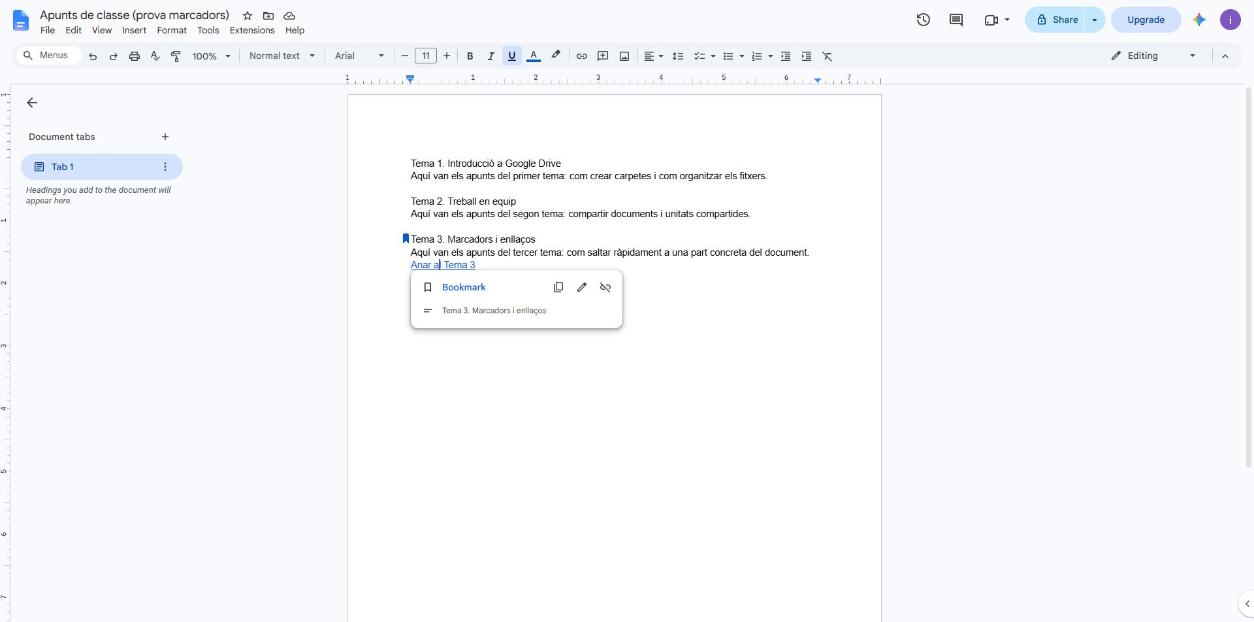Open version history
Screen dimensions: 1254x622
point(923,20)
